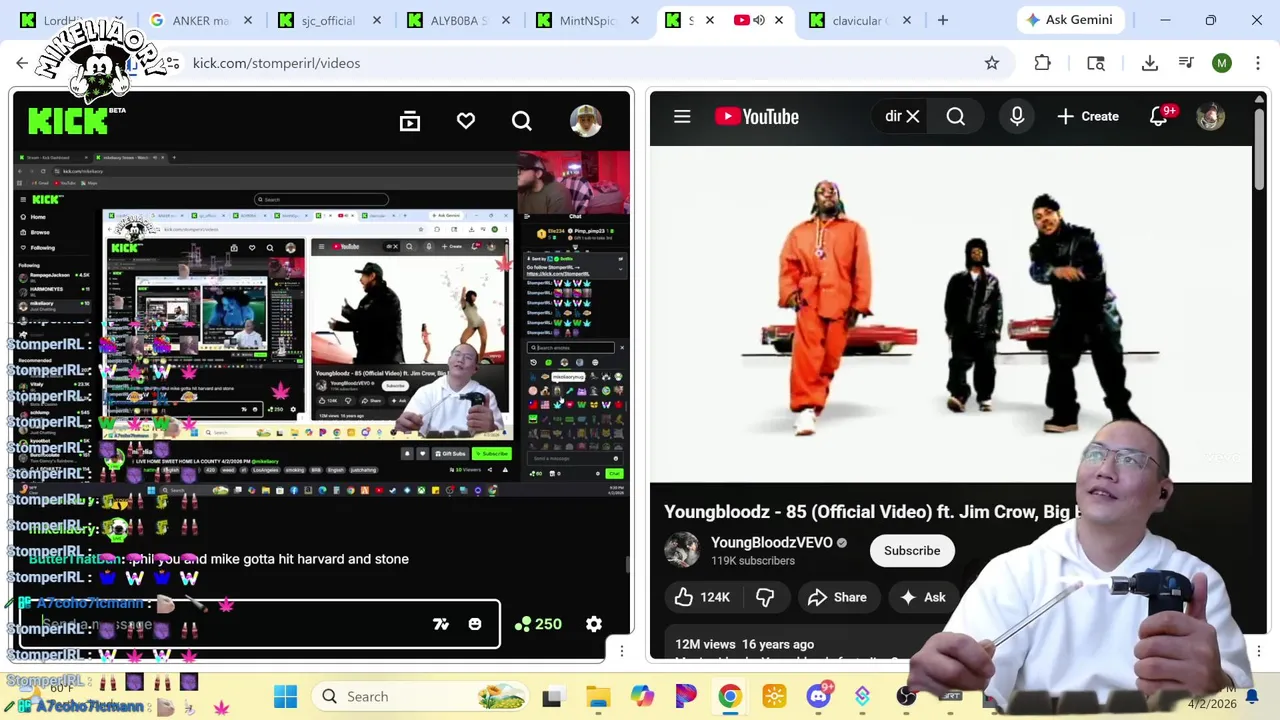Viewport: 1280px width, 720px height.
Task: Open the Windows Start menu
Action: (285, 696)
